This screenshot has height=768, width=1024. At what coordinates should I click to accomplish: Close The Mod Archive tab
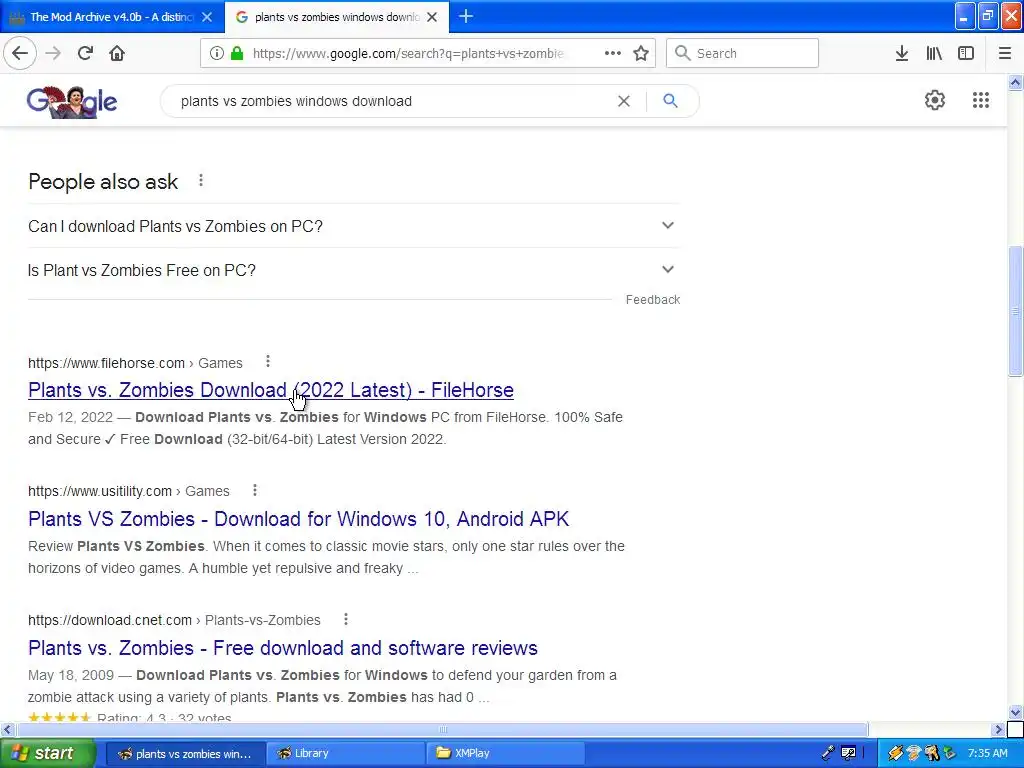coord(207,17)
